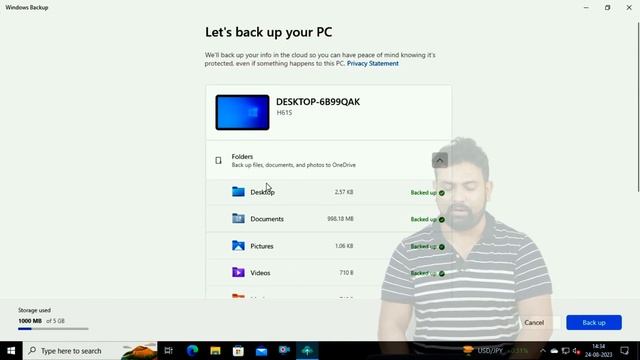This screenshot has width=640, height=360.
Task: Select the Documents folder name
Action: [x=267, y=219]
